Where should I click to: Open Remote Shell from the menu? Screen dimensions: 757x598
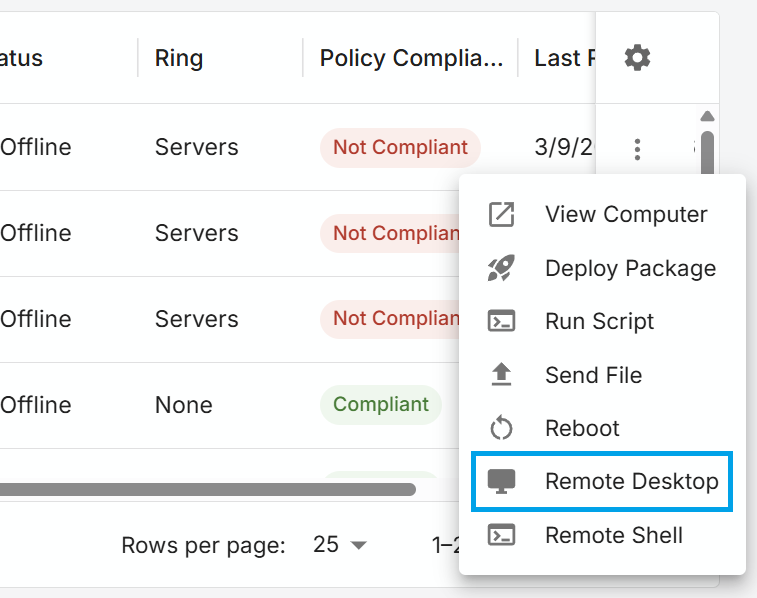[x=613, y=535]
